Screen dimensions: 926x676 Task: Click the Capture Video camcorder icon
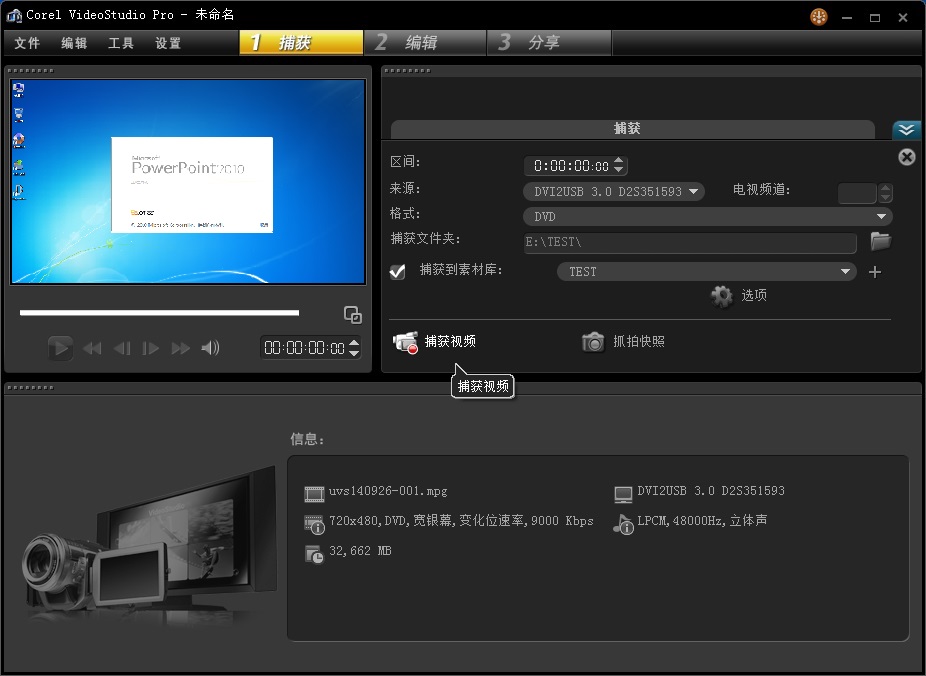(405, 342)
